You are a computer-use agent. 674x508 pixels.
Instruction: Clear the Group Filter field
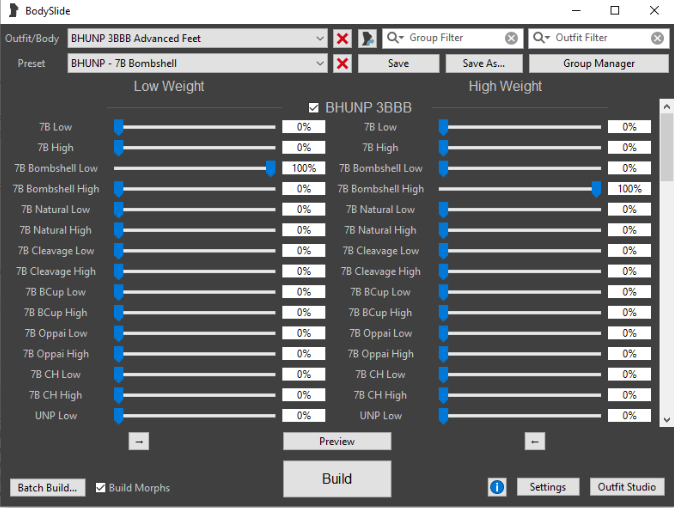(x=511, y=38)
